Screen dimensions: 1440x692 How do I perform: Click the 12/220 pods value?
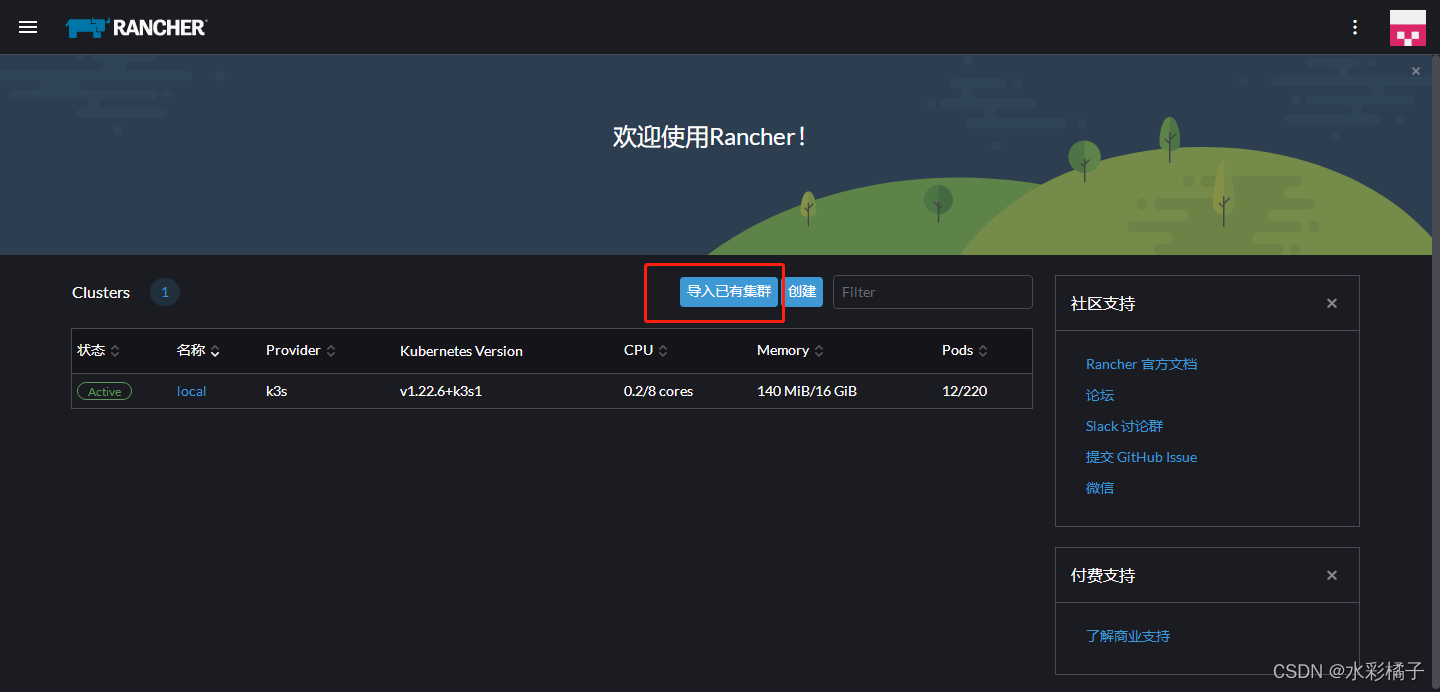964,391
